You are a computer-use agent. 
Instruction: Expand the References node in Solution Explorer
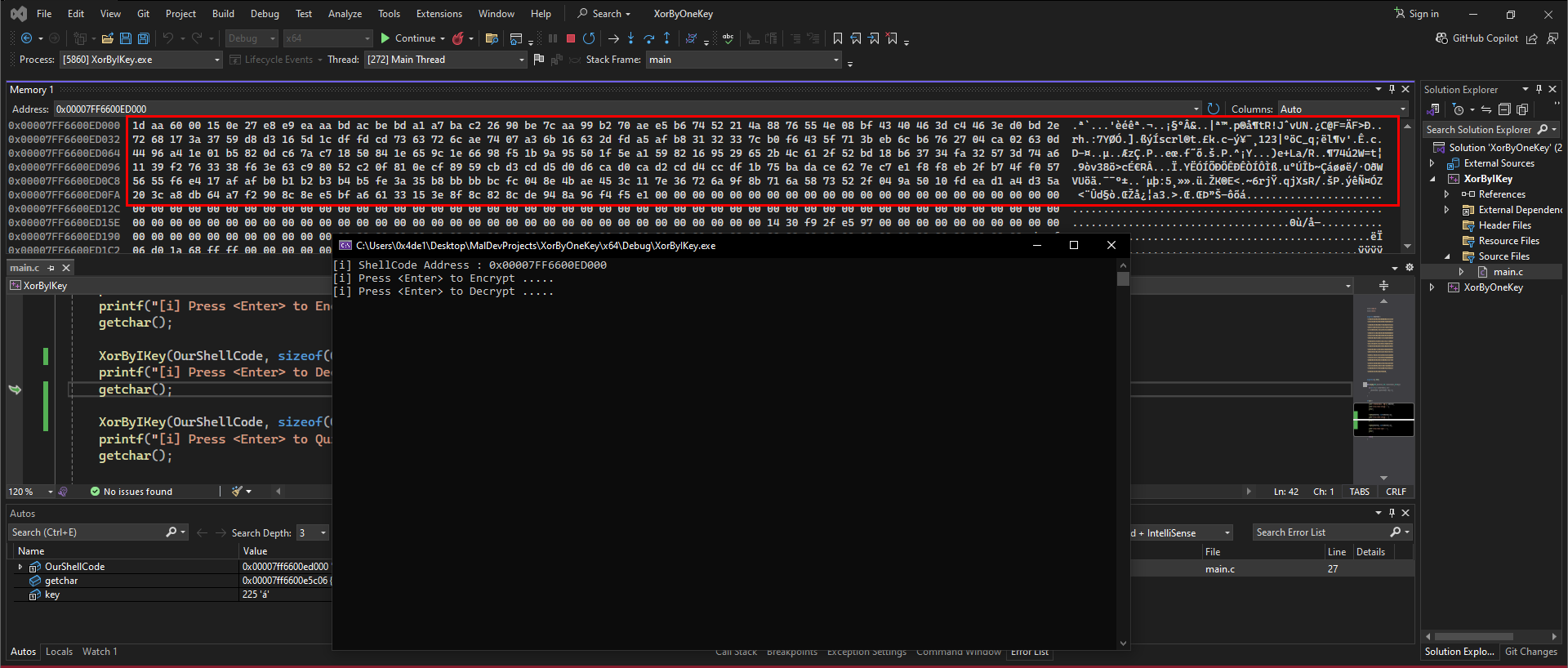tap(1446, 194)
